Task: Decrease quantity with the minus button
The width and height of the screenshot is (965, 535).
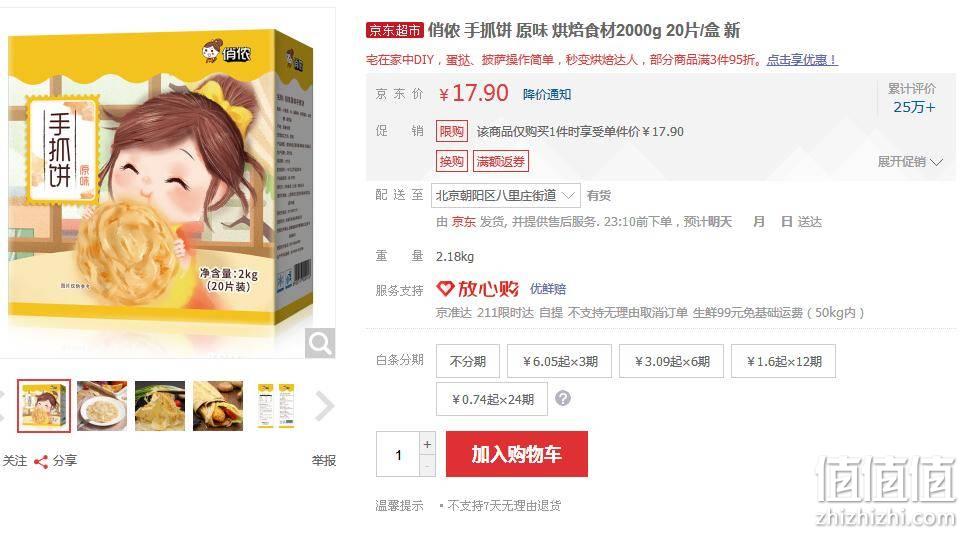Action: coord(427,466)
